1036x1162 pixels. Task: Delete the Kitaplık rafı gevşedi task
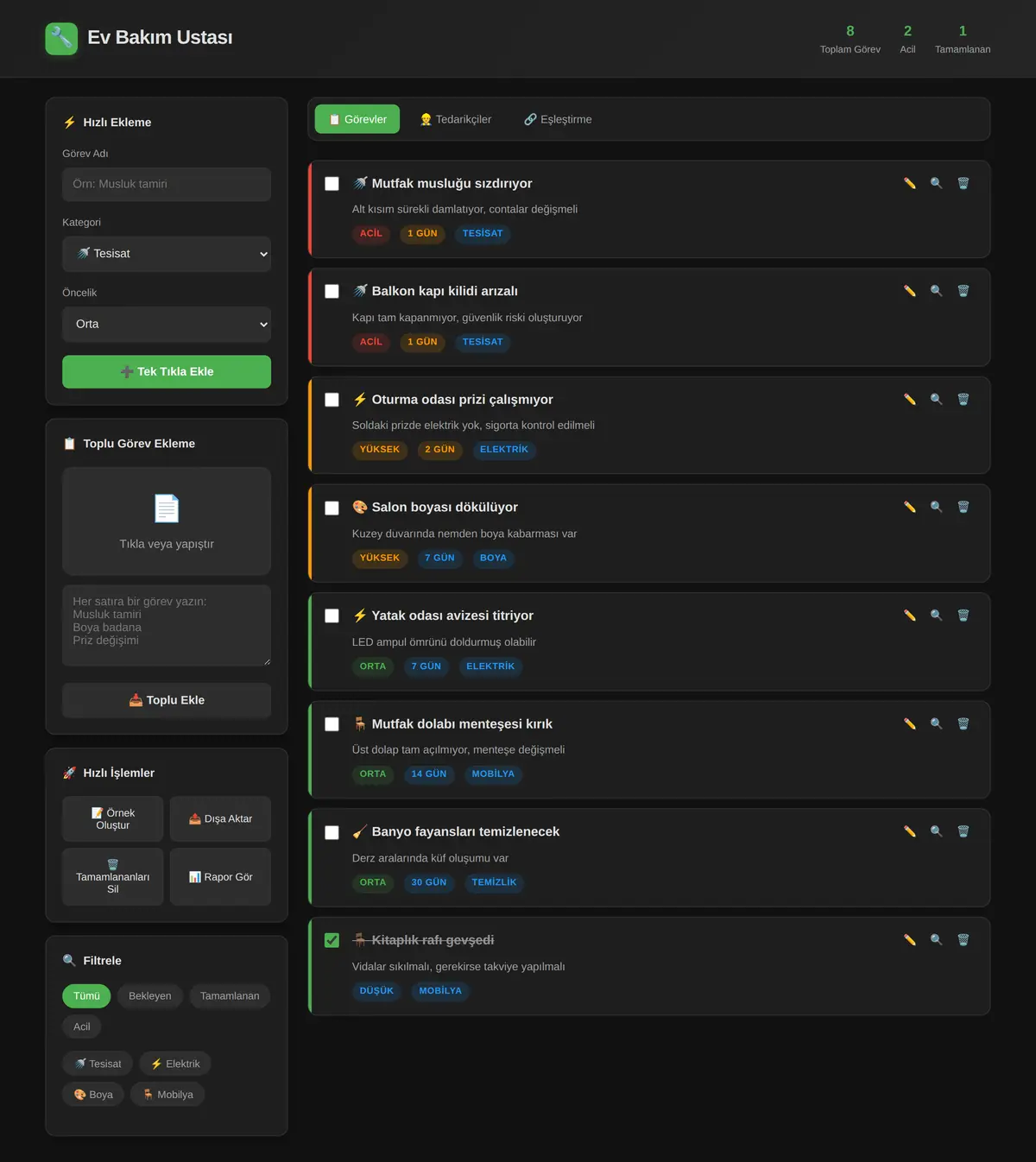click(x=963, y=939)
